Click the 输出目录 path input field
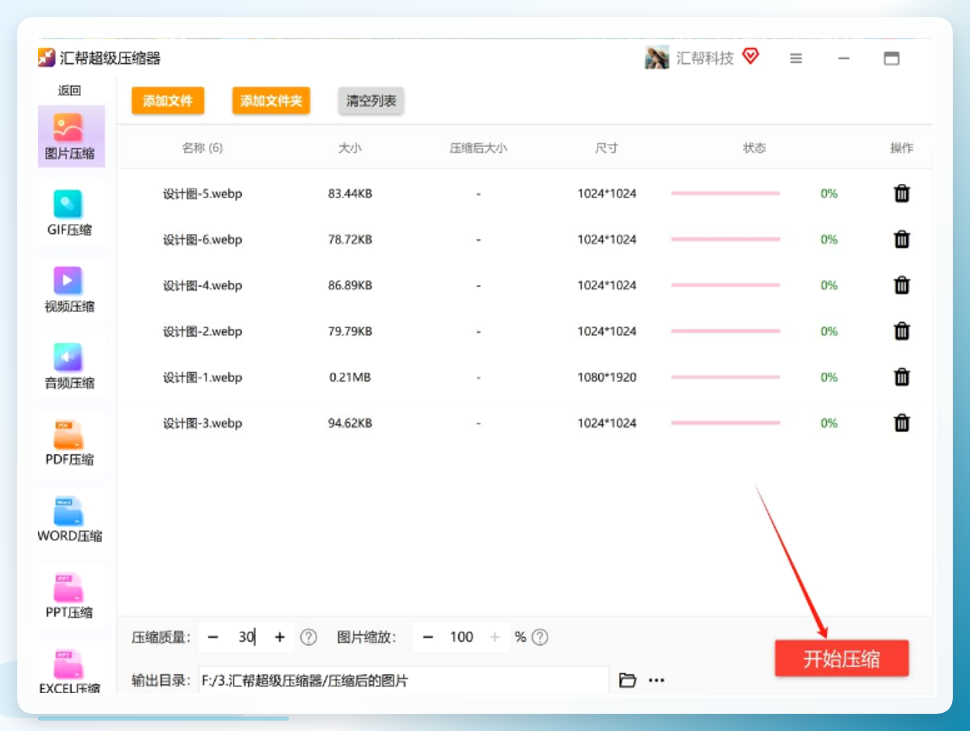 [x=404, y=680]
